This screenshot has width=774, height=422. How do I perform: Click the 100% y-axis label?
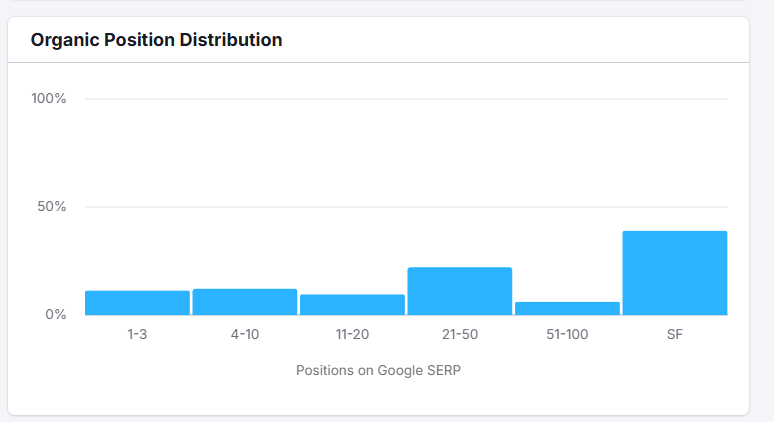(x=49, y=99)
